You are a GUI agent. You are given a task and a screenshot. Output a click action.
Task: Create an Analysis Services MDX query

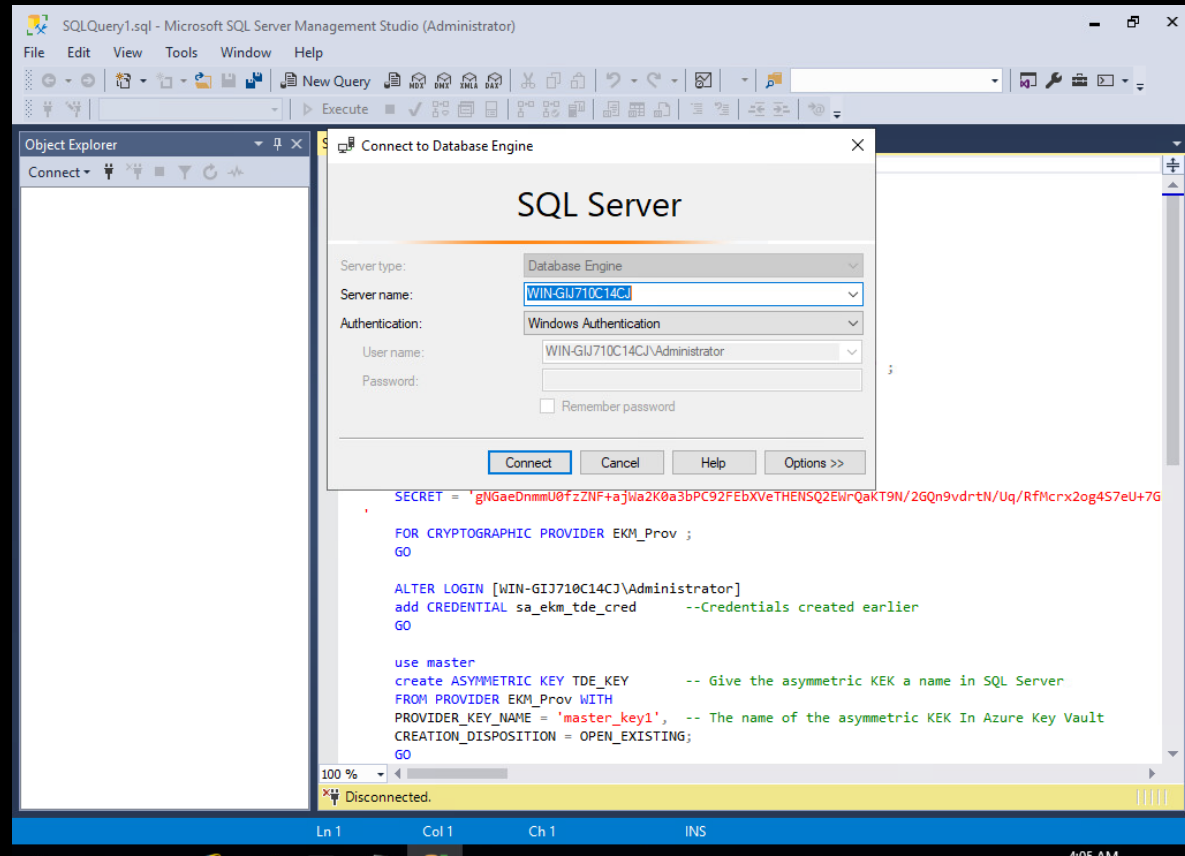(x=418, y=81)
